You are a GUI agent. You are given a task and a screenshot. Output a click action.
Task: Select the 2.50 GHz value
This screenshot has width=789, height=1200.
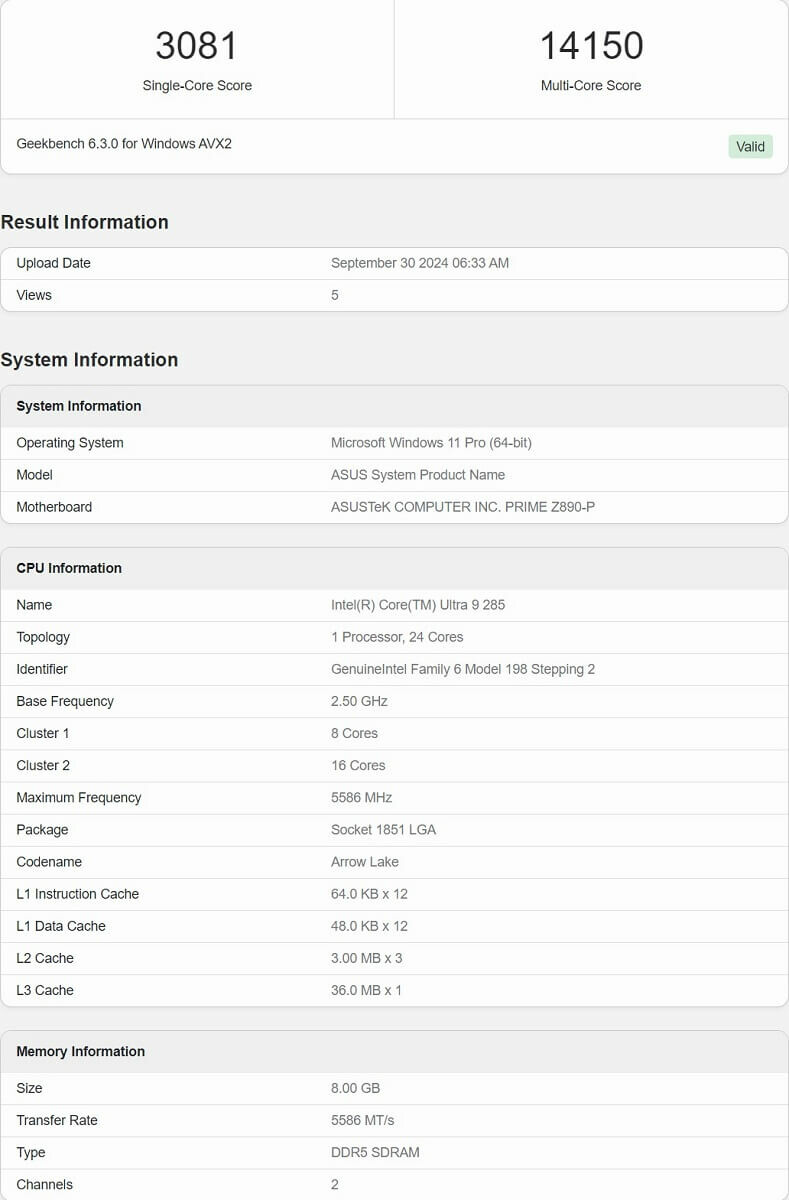pos(359,701)
